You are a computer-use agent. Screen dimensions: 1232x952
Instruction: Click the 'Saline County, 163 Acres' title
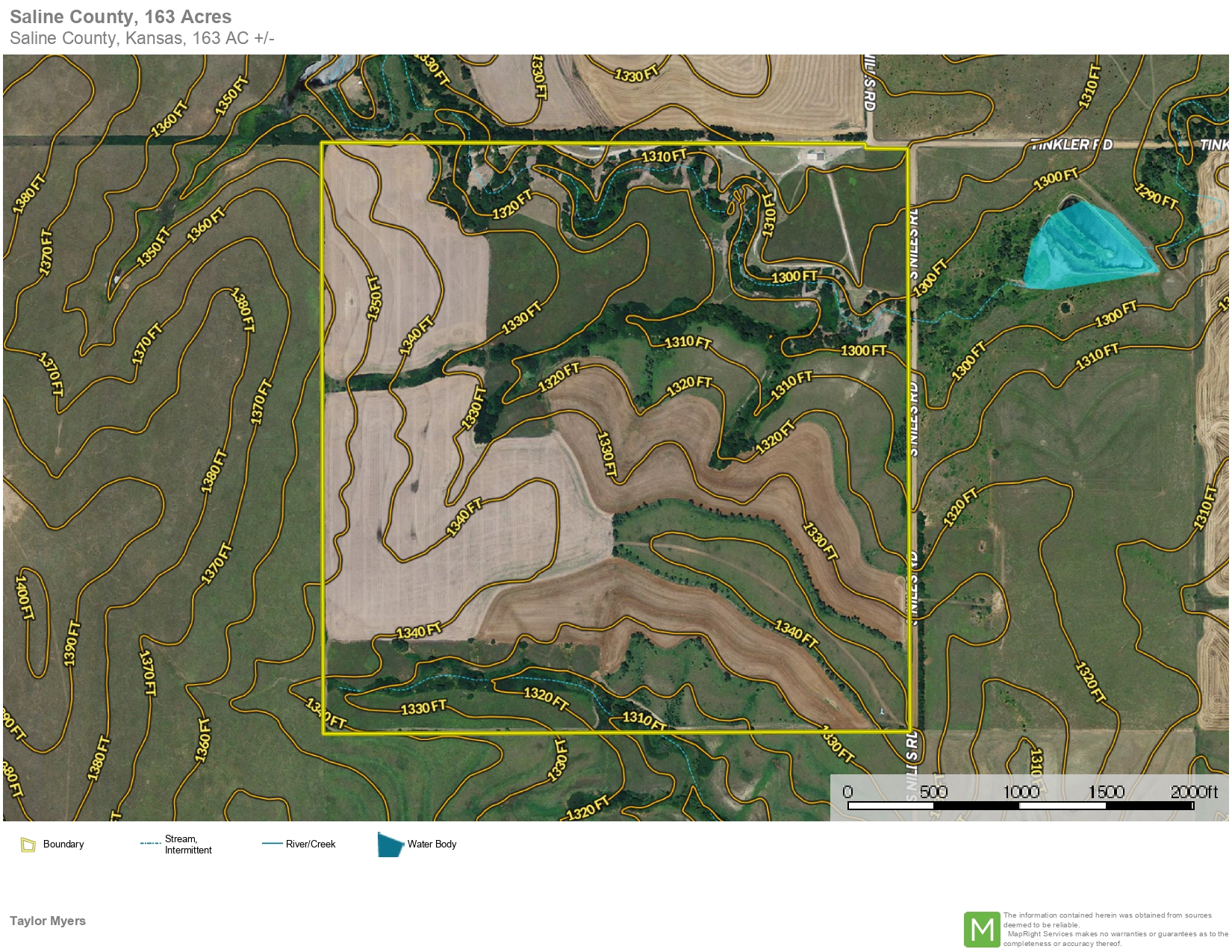(x=120, y=16)
